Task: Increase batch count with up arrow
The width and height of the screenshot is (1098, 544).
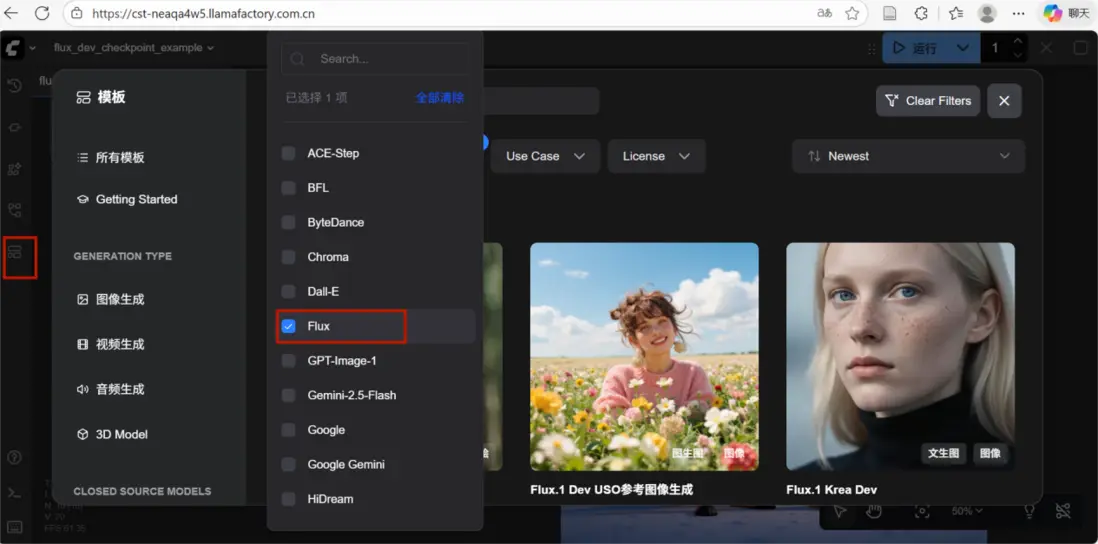Action: 1018,41
